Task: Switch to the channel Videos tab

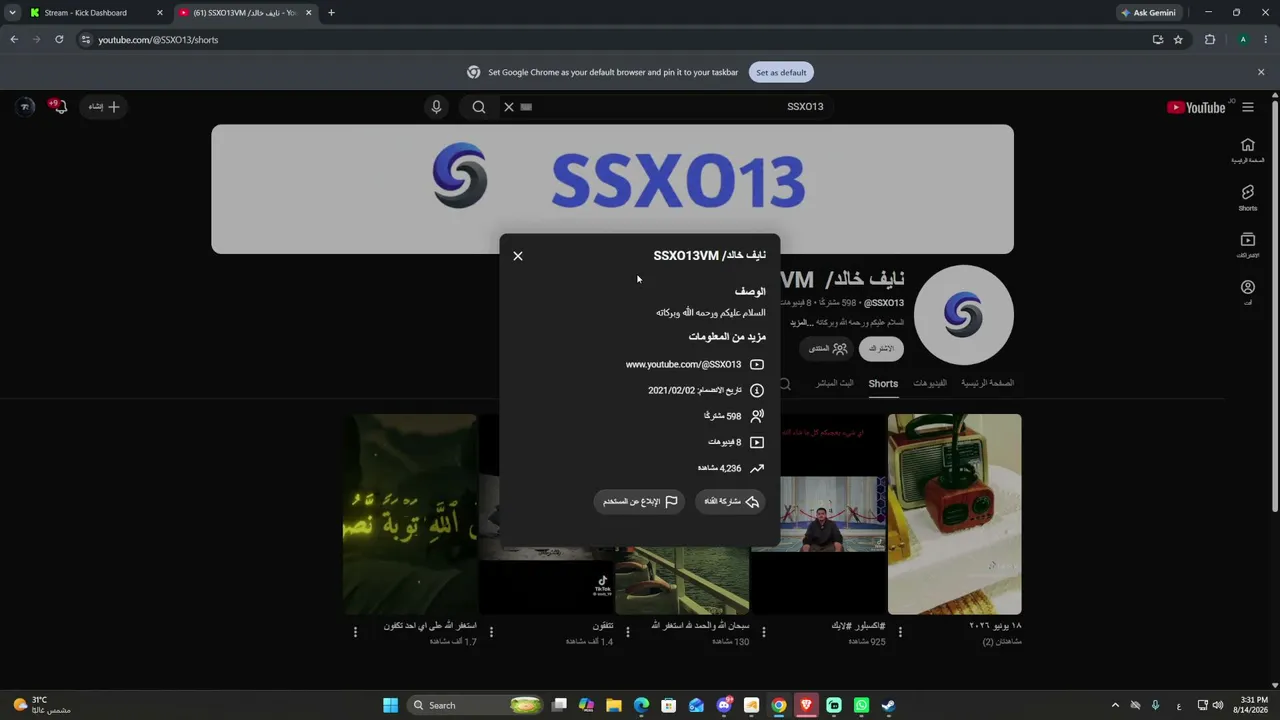Action: [930, 383]
